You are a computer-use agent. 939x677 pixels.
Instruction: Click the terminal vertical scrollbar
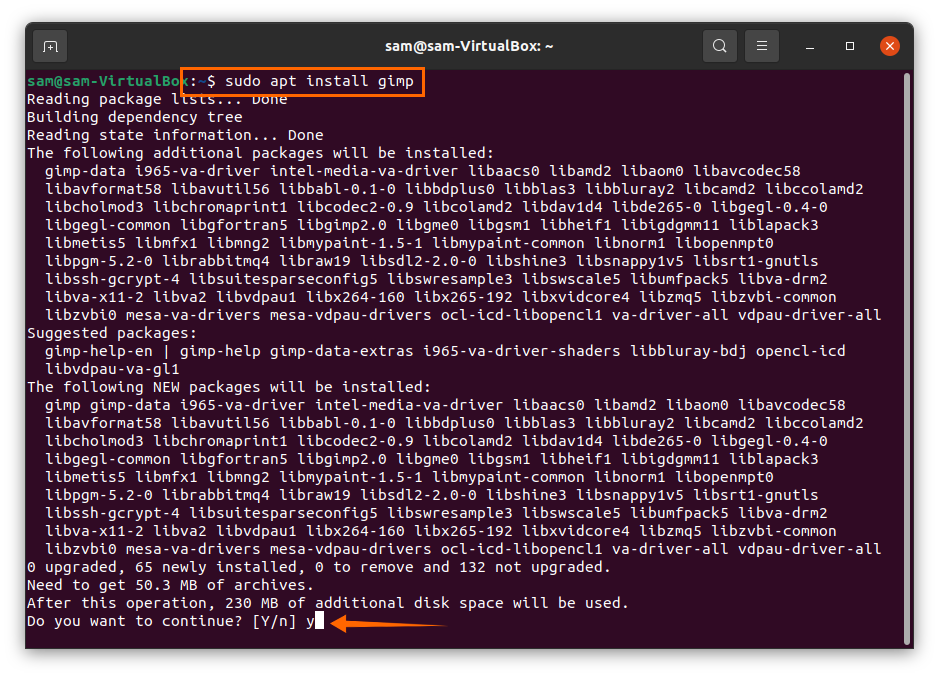pyautogui.click(x=908, y=359)
